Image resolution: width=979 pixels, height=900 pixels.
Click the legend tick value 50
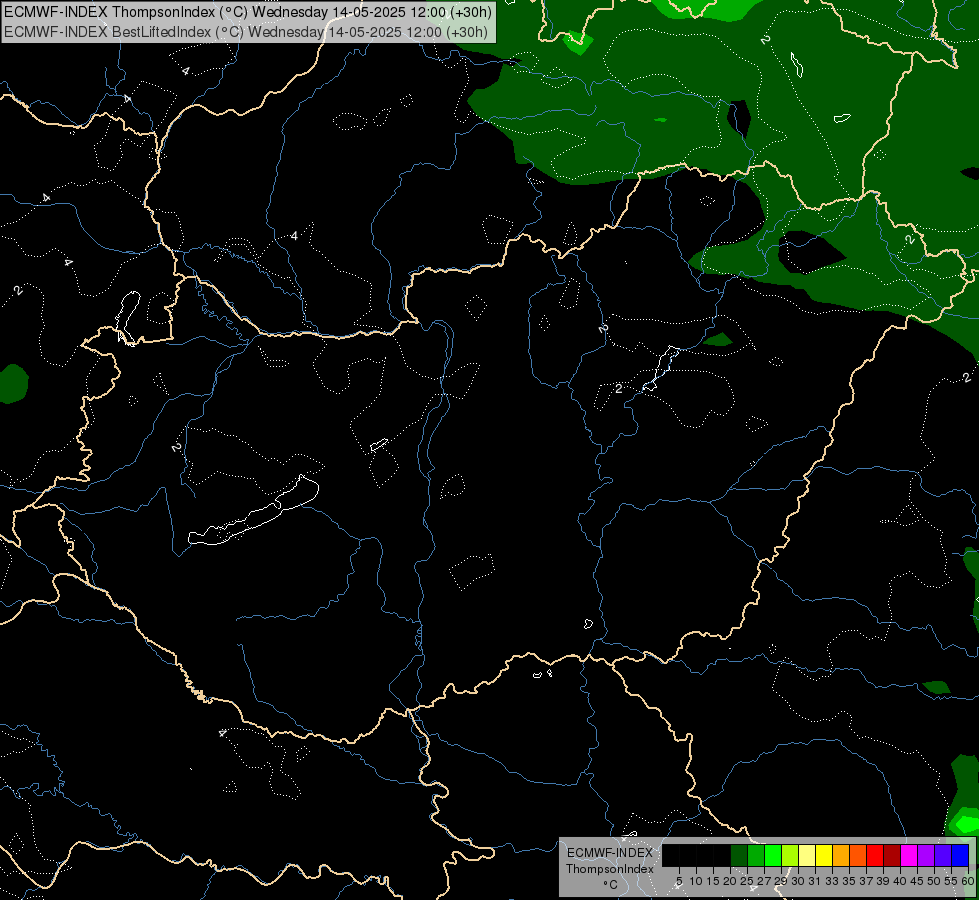click(934, 881)
